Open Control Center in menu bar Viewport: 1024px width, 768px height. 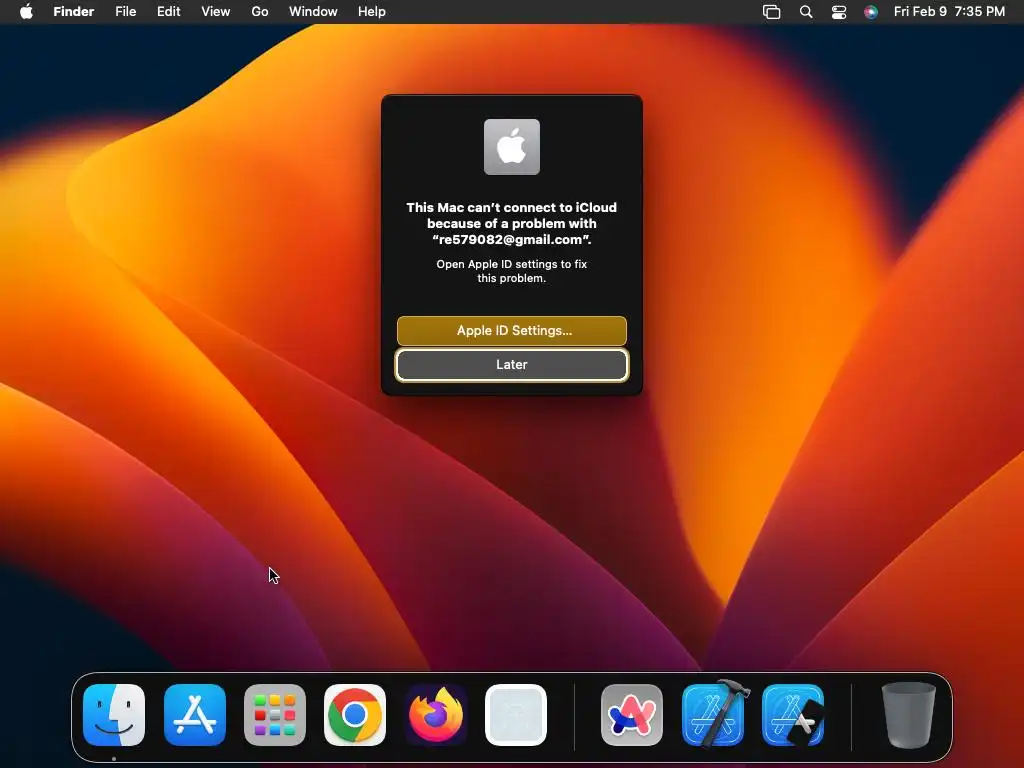839,12
